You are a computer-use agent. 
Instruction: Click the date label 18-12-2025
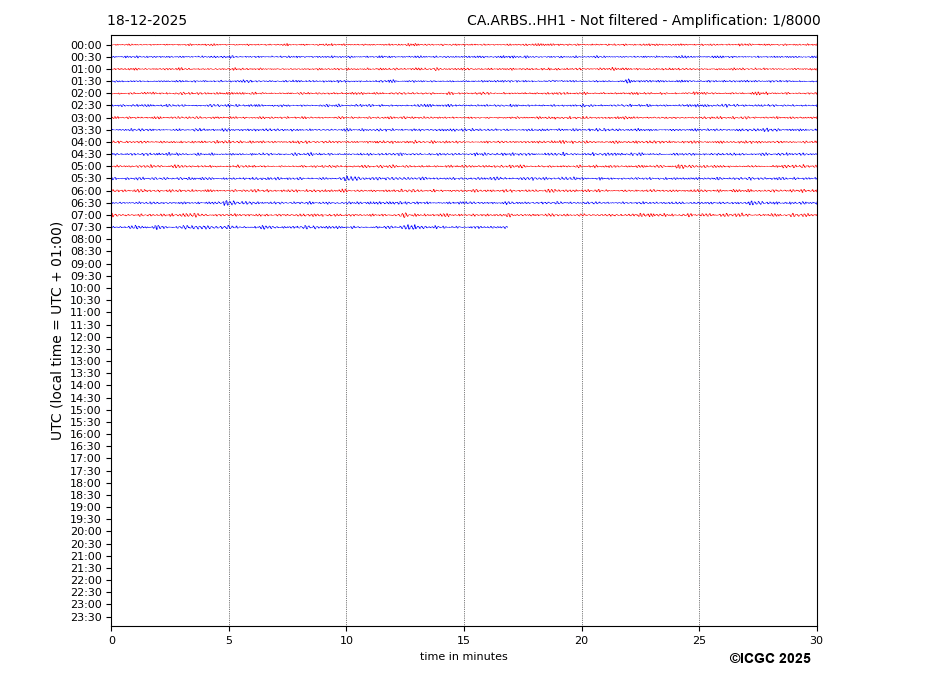(147, 21)
